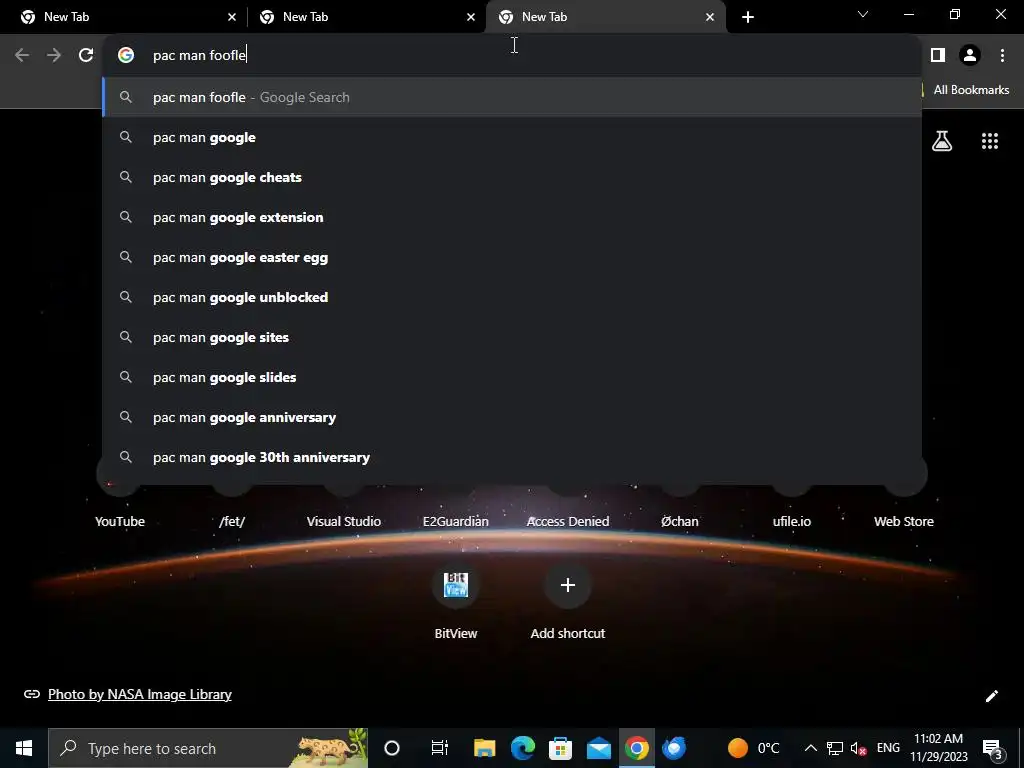The image size is (1024, 768).
Task: Close the first New Tab
Action: 232,17
